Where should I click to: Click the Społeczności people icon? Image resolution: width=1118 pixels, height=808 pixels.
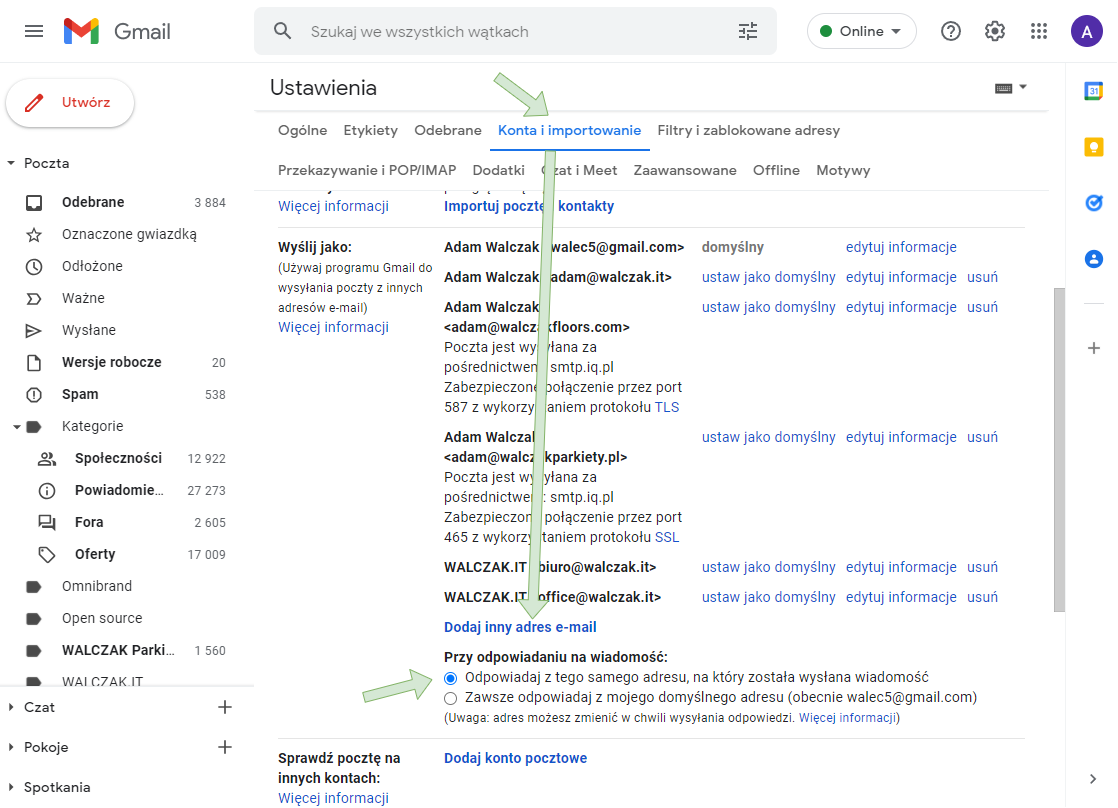47,459
